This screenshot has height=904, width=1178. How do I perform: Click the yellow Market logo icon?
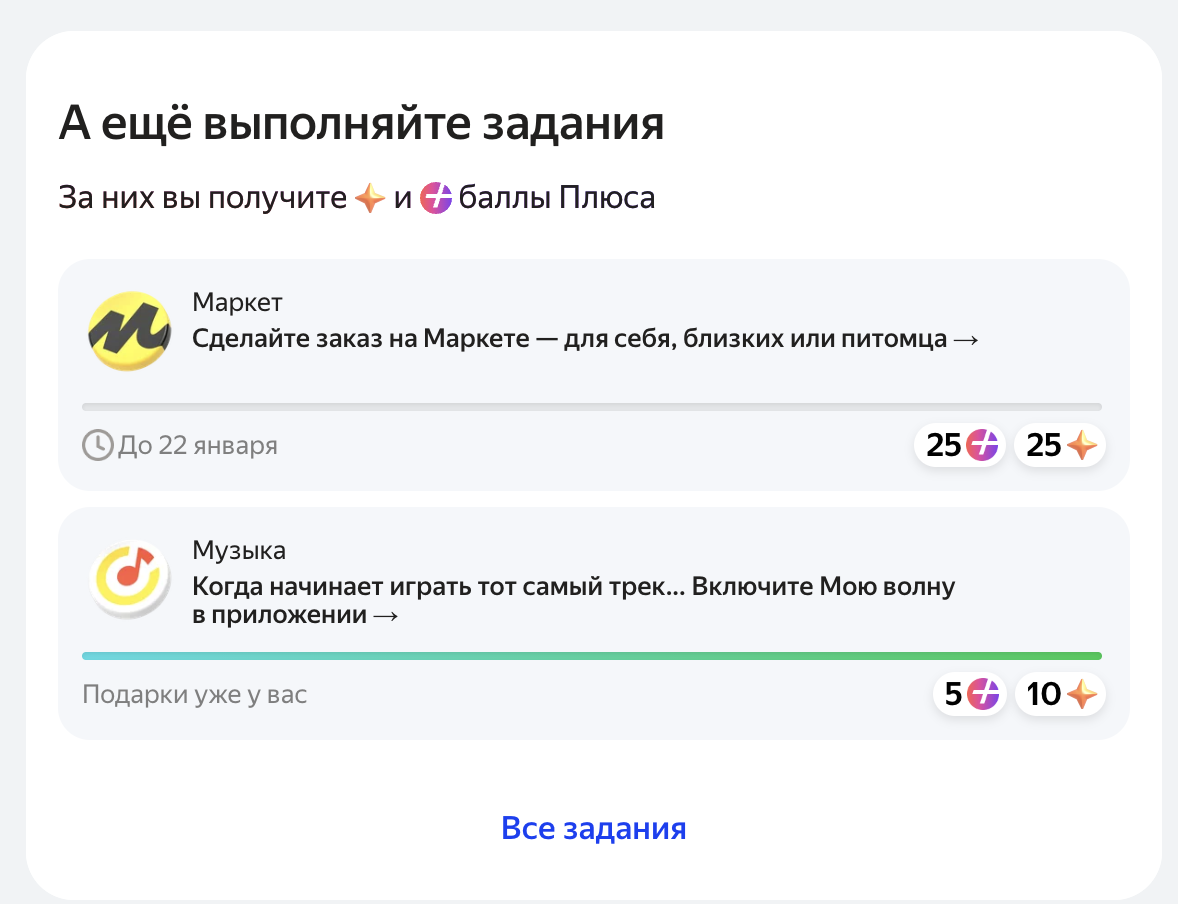(129, 331)
